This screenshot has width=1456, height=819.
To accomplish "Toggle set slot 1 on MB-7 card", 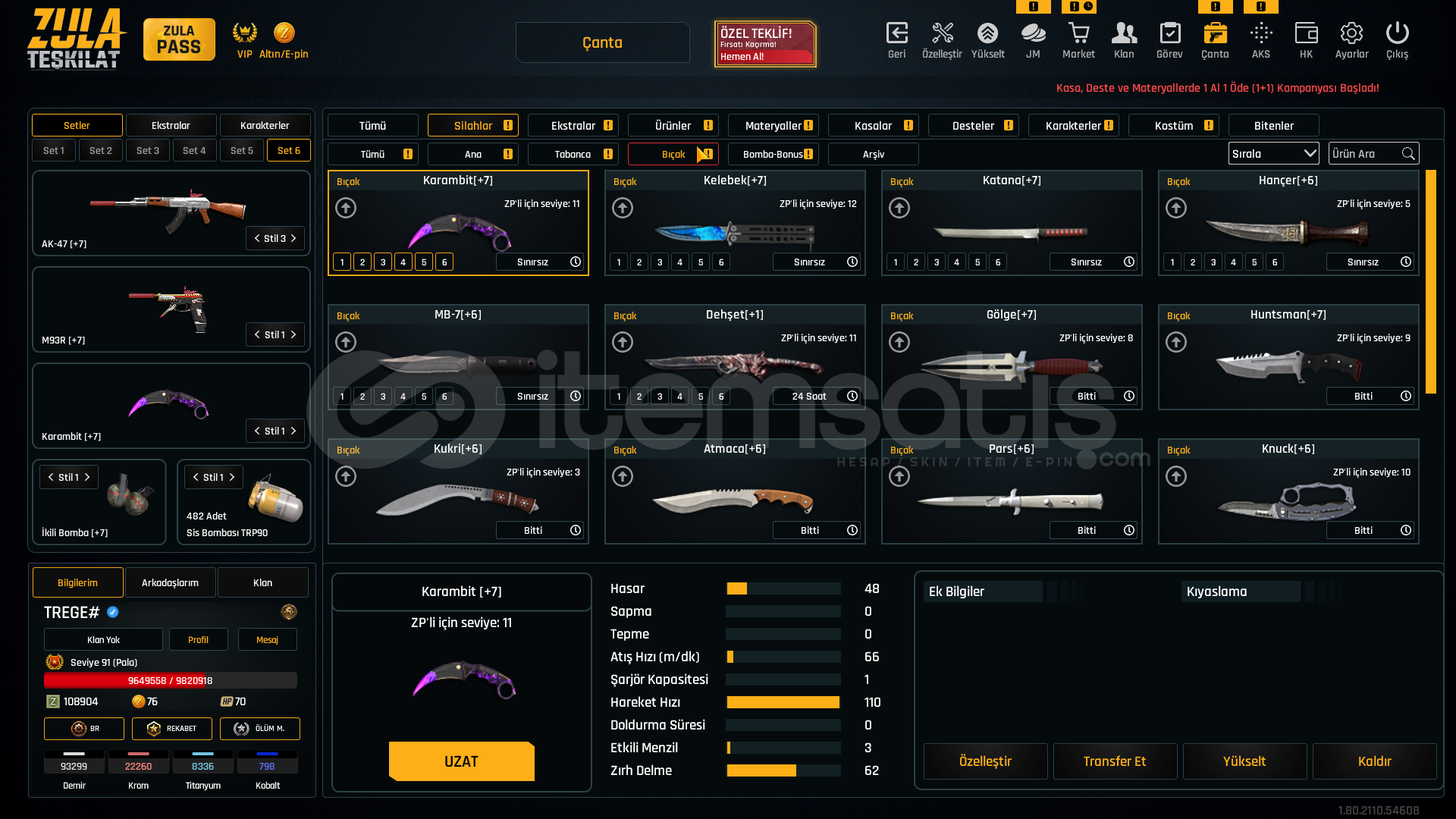I will click(x=342, y=397).
